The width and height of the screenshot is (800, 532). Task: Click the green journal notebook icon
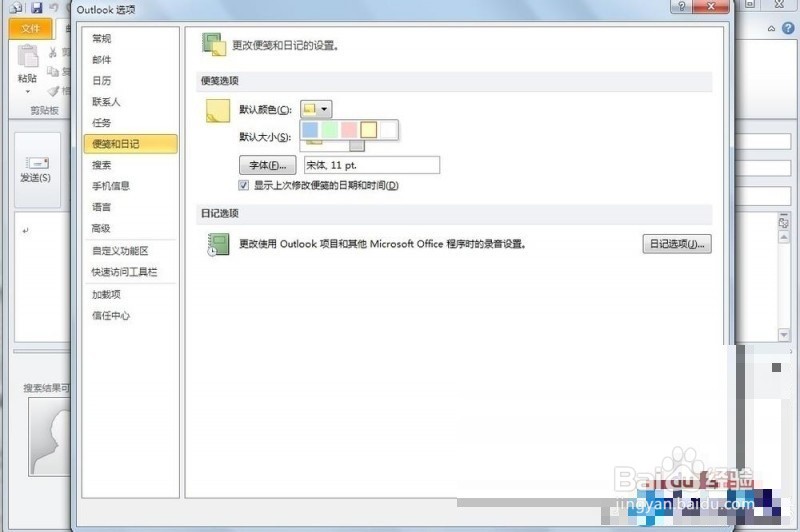[218, 244]
